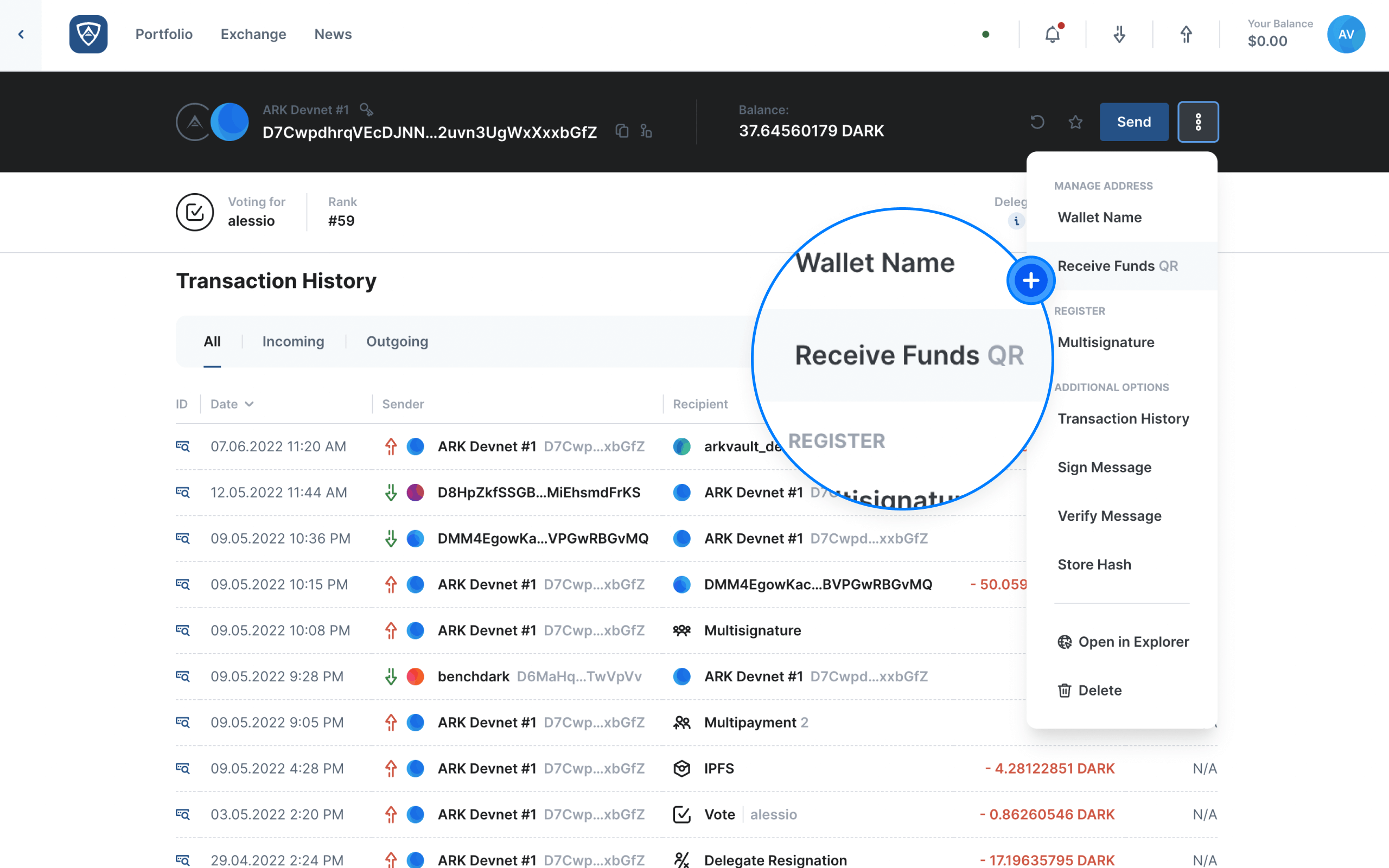Click the send arrow icon in navbar
The height and width of the screenshot is (868, 1389).
(1186, 34)
